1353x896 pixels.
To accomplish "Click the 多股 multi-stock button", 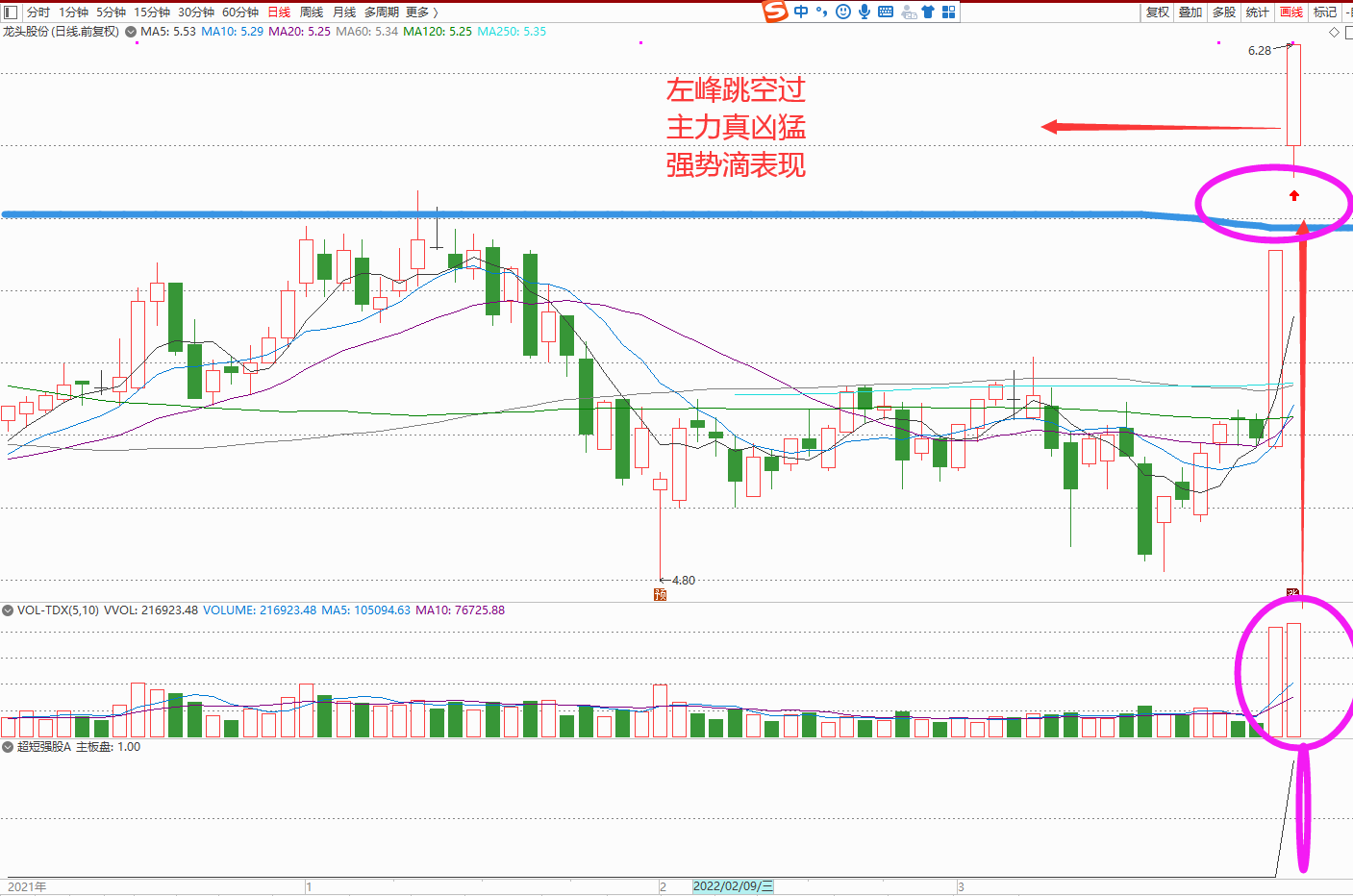I will pyautogui.click(x=1224, y=12).
